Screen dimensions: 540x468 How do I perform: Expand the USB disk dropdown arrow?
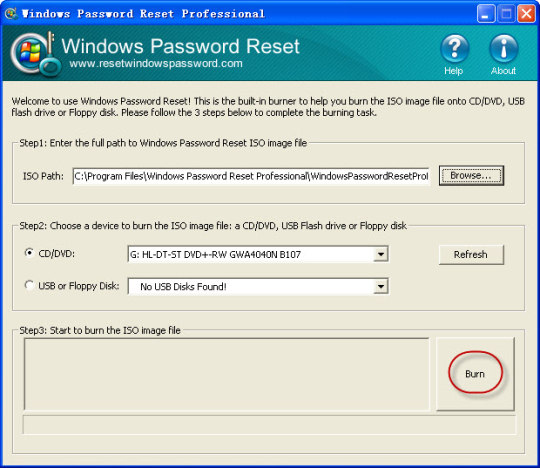(381, 286)
